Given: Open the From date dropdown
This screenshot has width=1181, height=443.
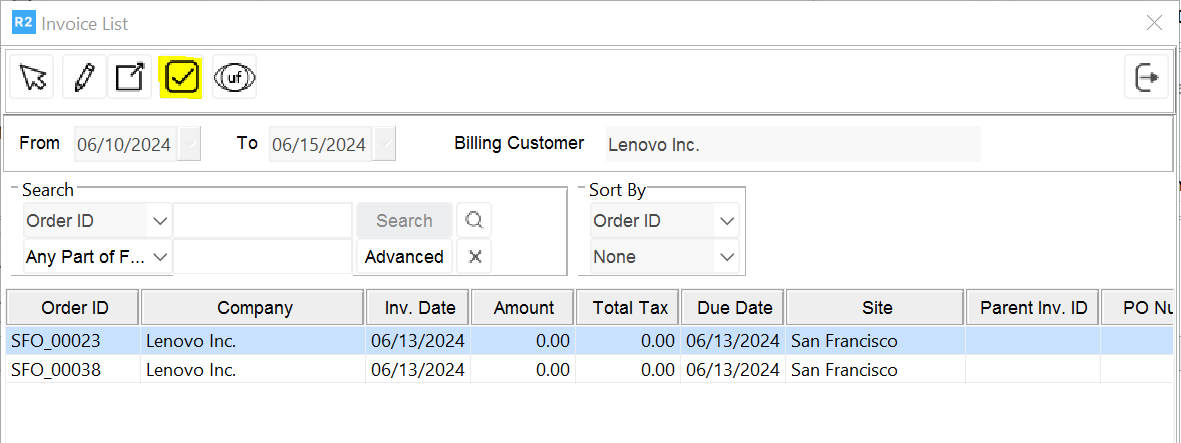Looking at the screenshot, I should (x=190, y=144).
